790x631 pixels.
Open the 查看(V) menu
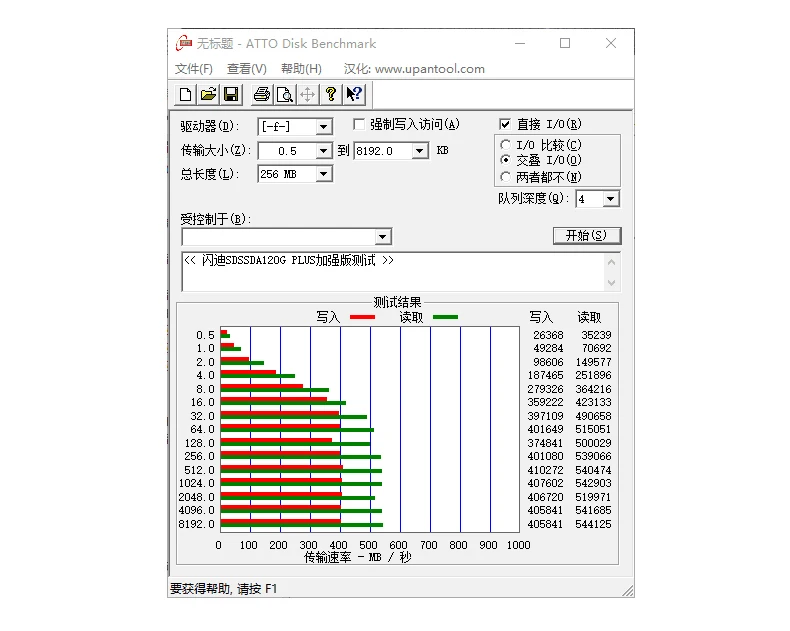click(246, 69)
